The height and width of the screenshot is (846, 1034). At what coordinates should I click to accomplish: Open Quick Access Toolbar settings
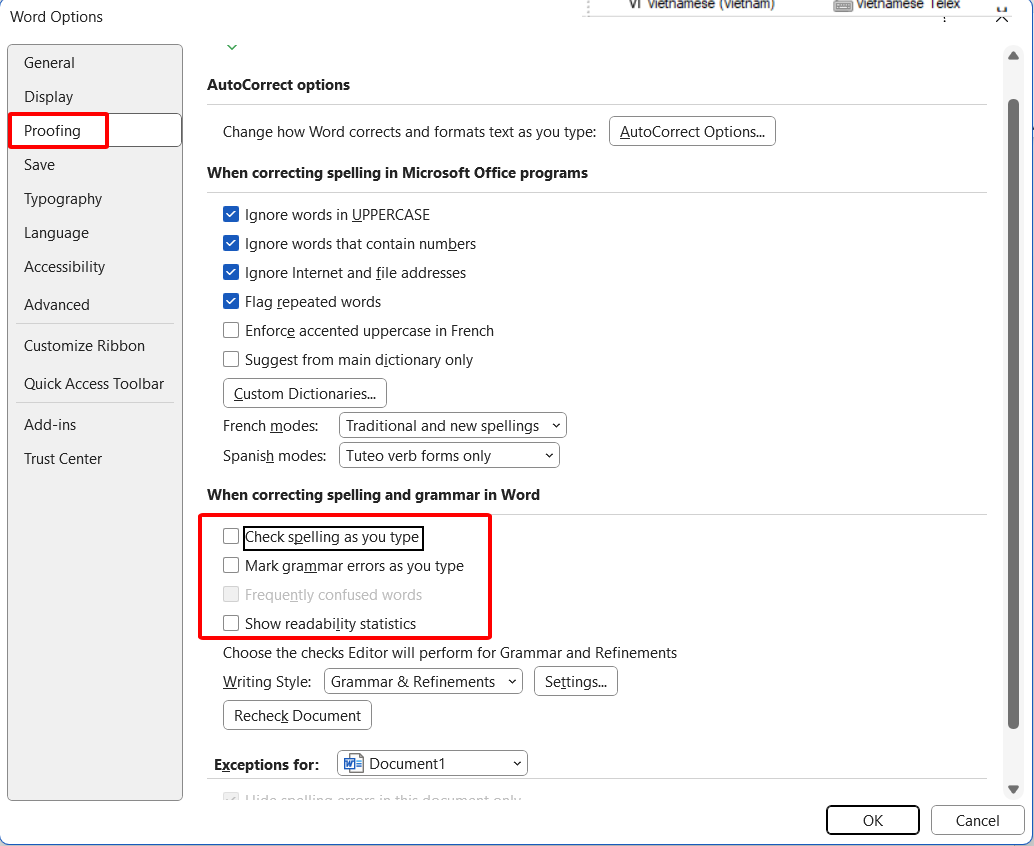[94, 384]
